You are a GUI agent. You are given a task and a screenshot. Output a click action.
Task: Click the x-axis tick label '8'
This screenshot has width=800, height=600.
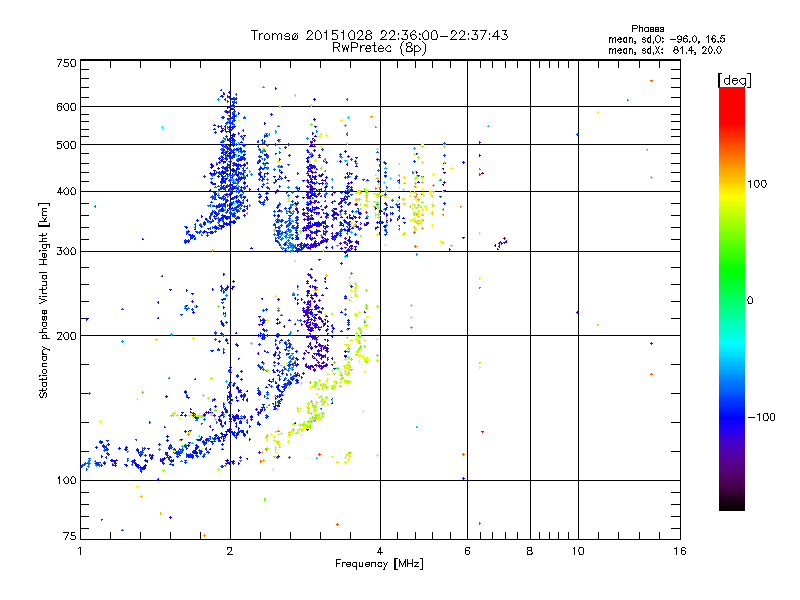pos(530,551)
